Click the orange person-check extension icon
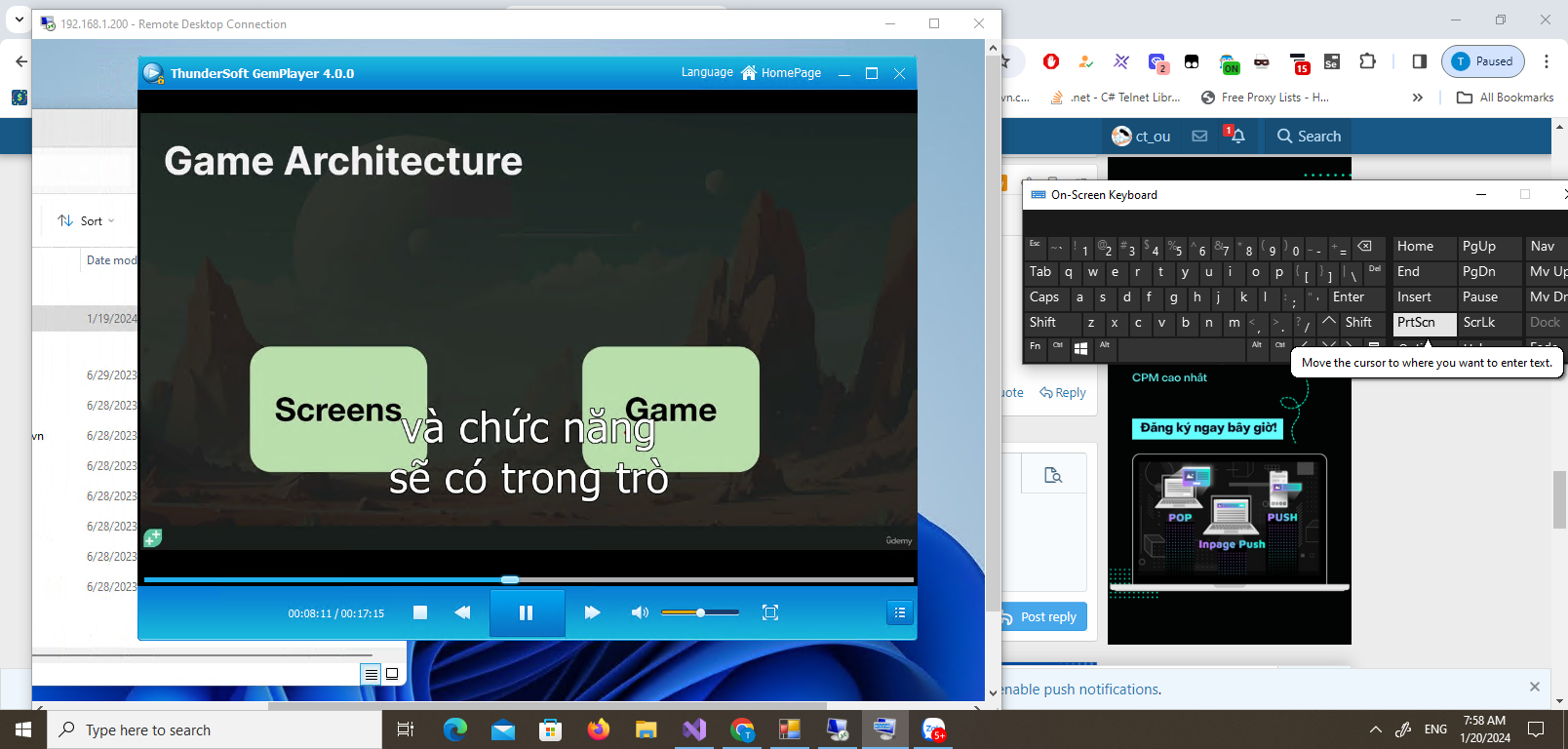The width and height of the screenshot is (1568, 749). coord(1086,61)
